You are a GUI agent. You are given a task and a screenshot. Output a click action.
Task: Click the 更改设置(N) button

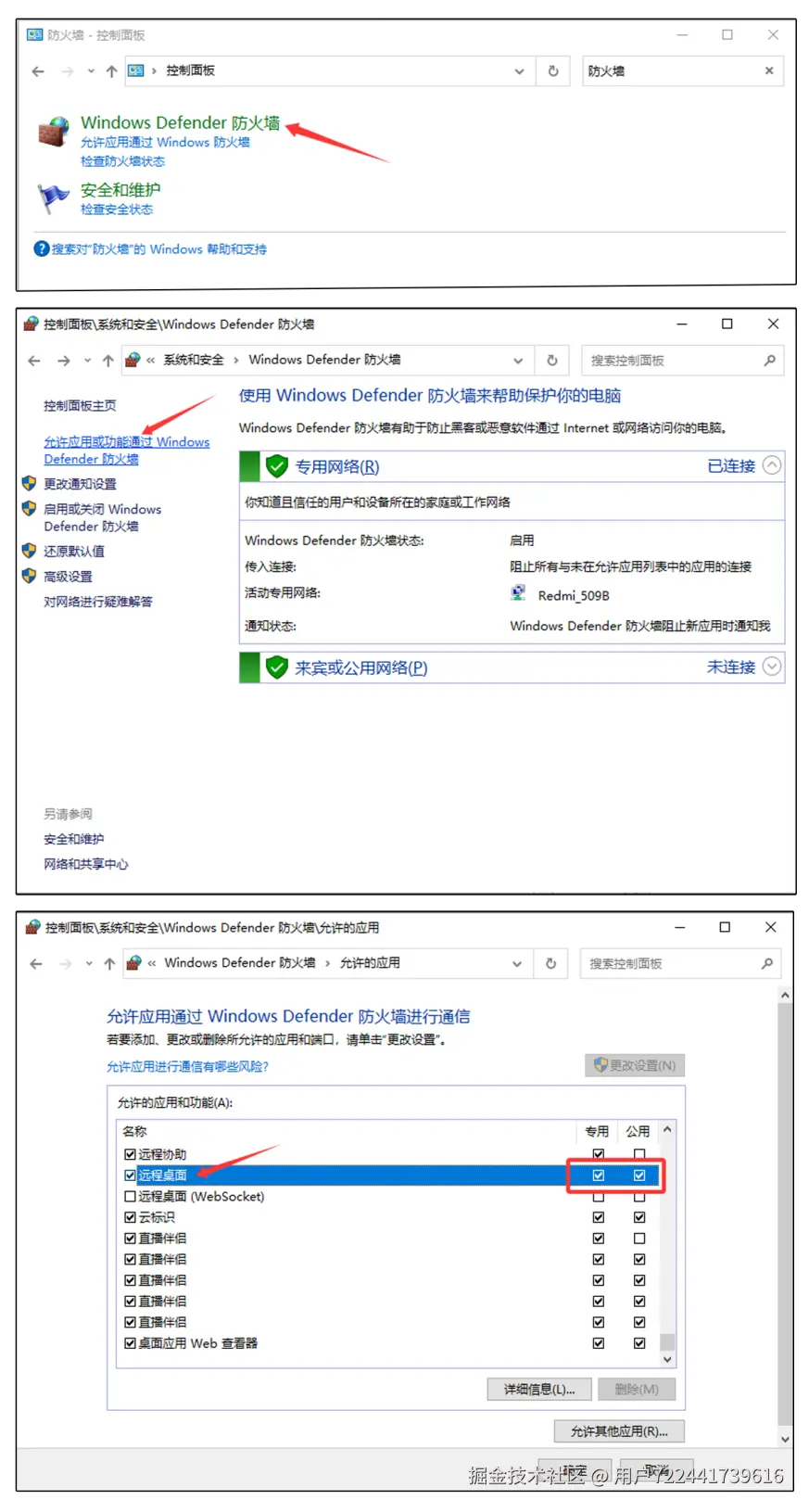click(635, 1065)
